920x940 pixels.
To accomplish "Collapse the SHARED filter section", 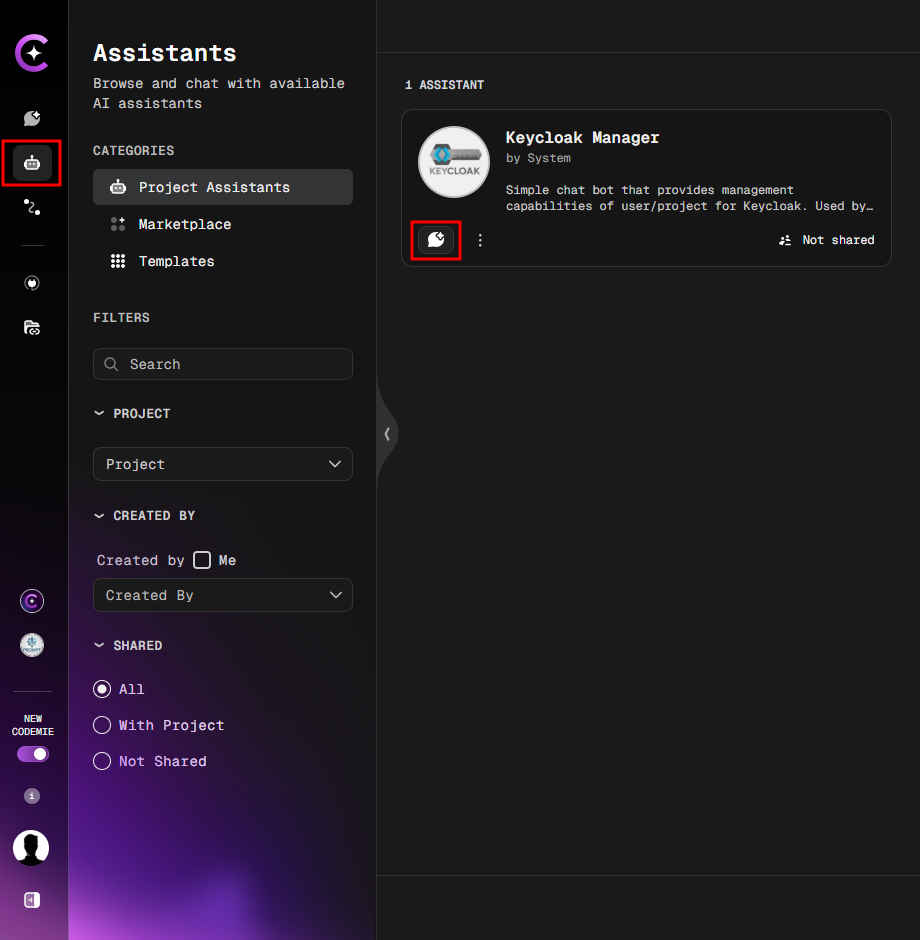I will [x=98, y=645].
